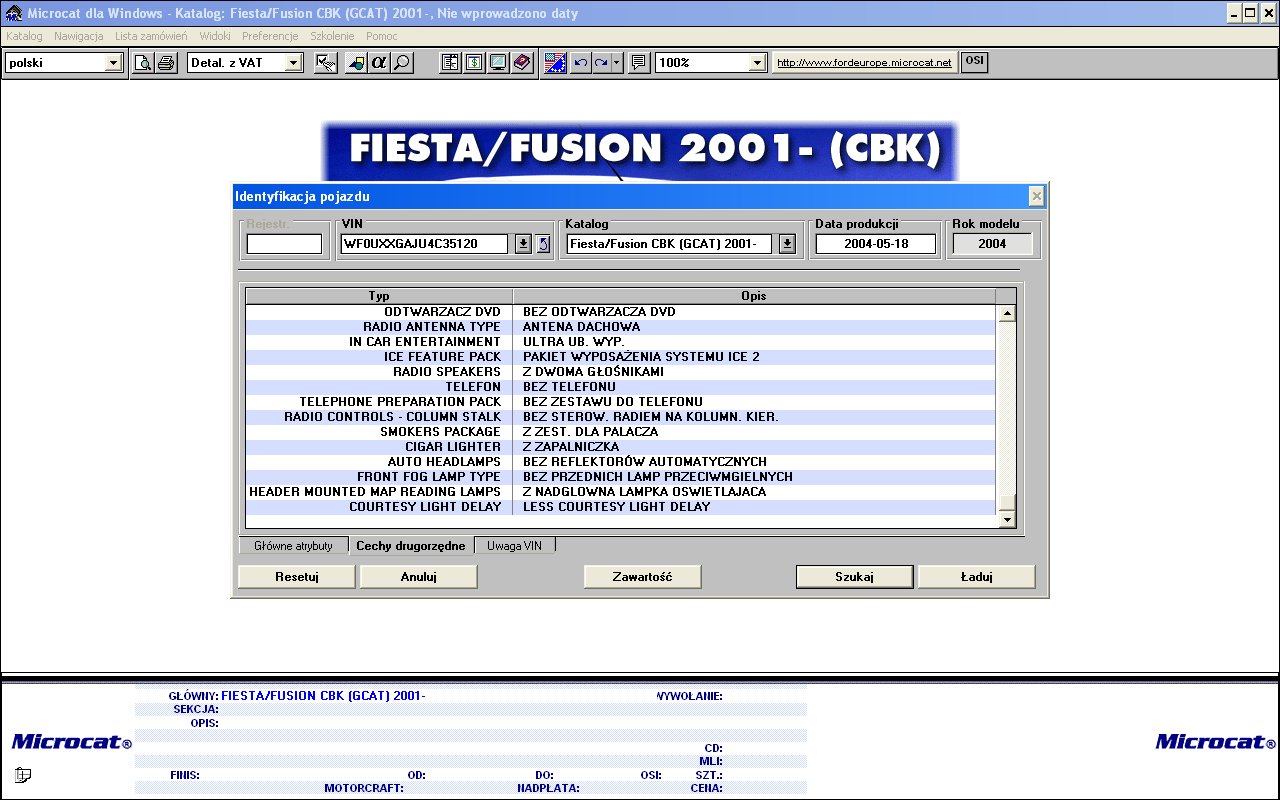Click the printer icon in toolbar
This screenshot has width=1280, height=800.
[x=166, y=63]
